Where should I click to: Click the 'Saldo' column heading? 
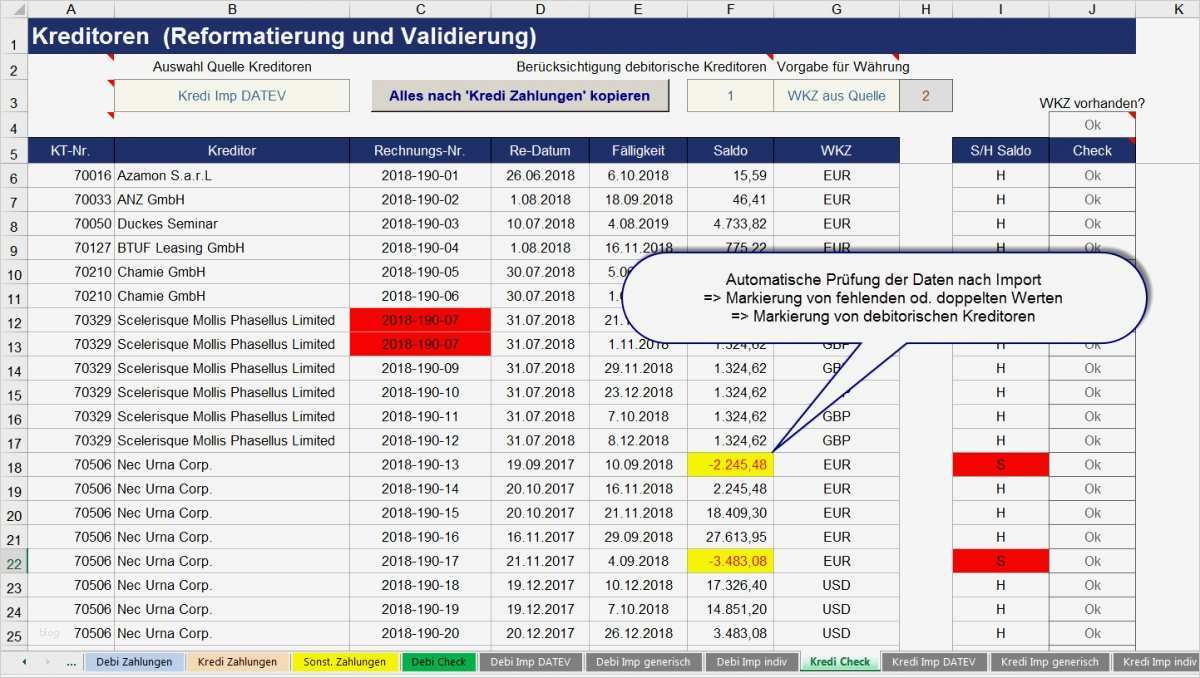730,151
